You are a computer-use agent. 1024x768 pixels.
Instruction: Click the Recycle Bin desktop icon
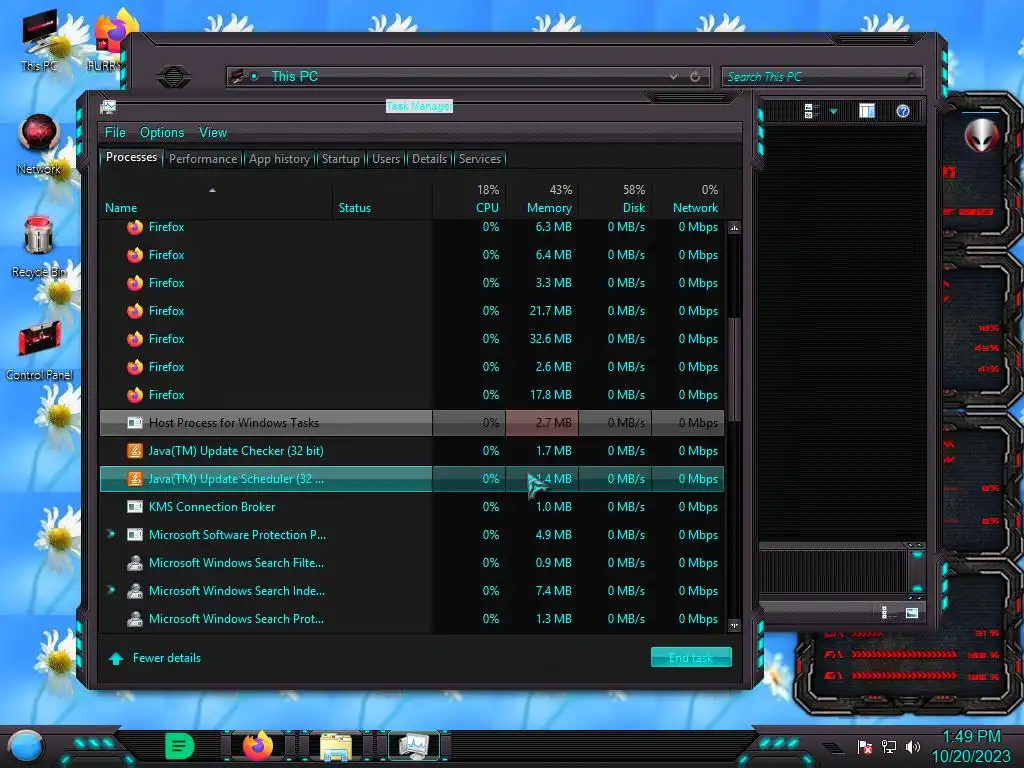click(x=39, y=247)
